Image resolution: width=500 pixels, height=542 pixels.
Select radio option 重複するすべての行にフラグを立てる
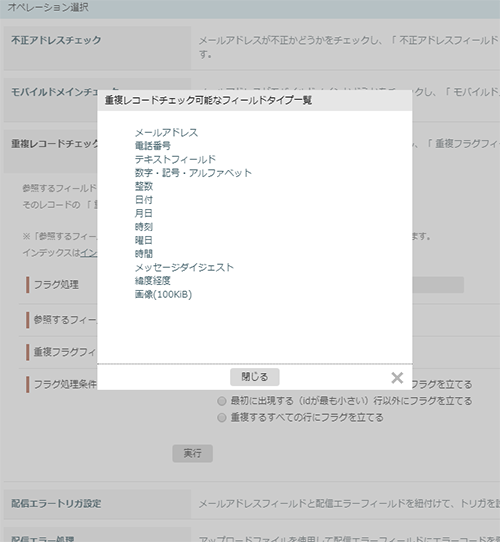pyautogui.click(x=222, y=418)
